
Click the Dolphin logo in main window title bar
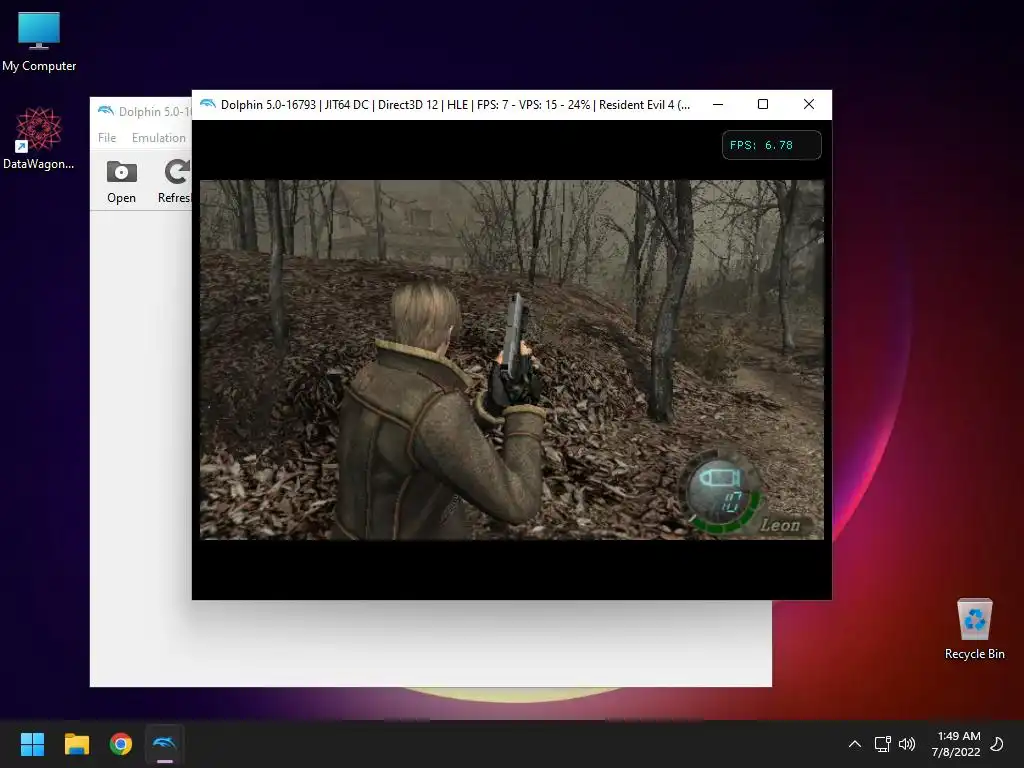point(106,111)
